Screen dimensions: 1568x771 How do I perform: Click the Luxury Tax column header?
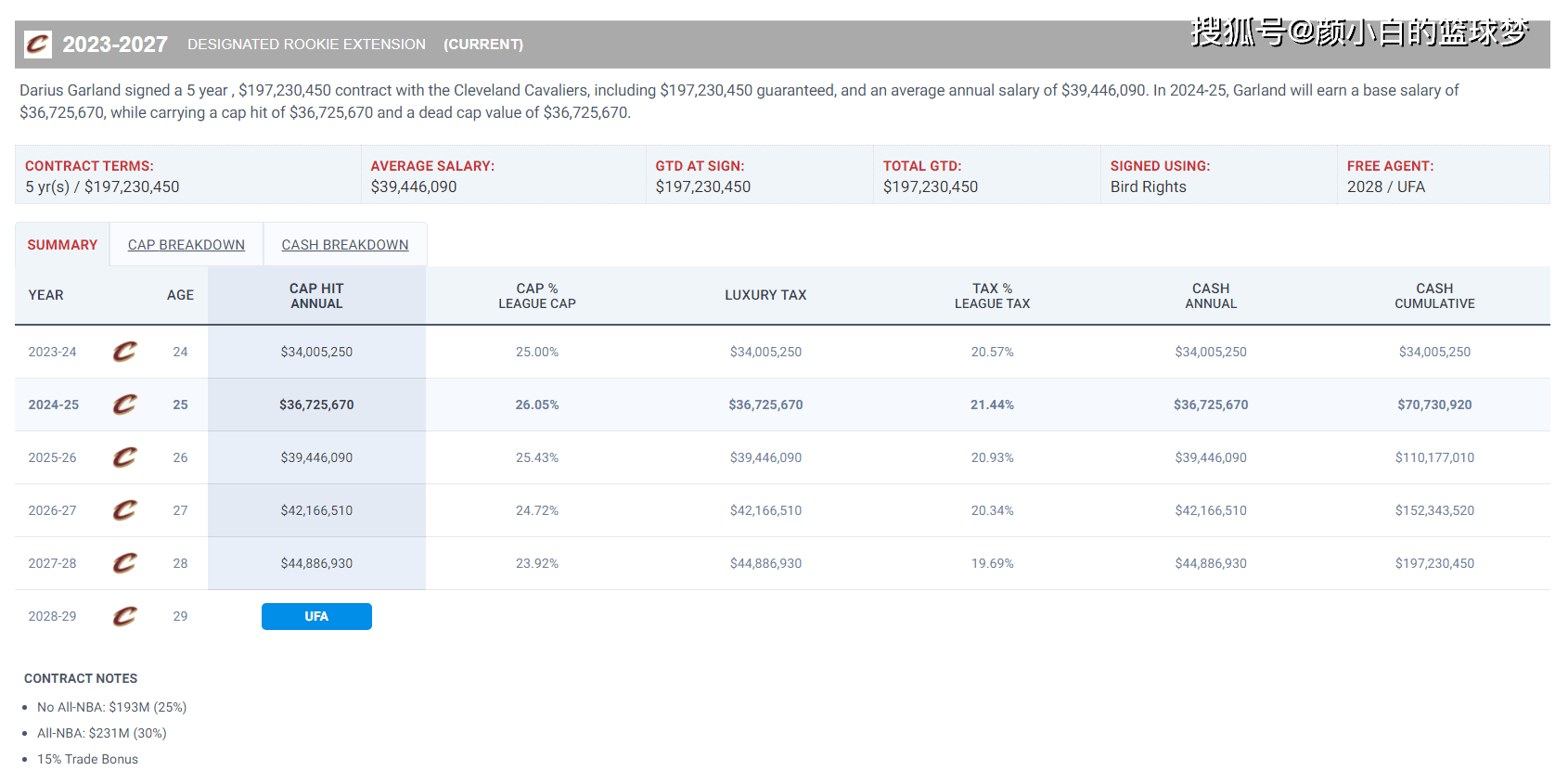pos(765,295)
